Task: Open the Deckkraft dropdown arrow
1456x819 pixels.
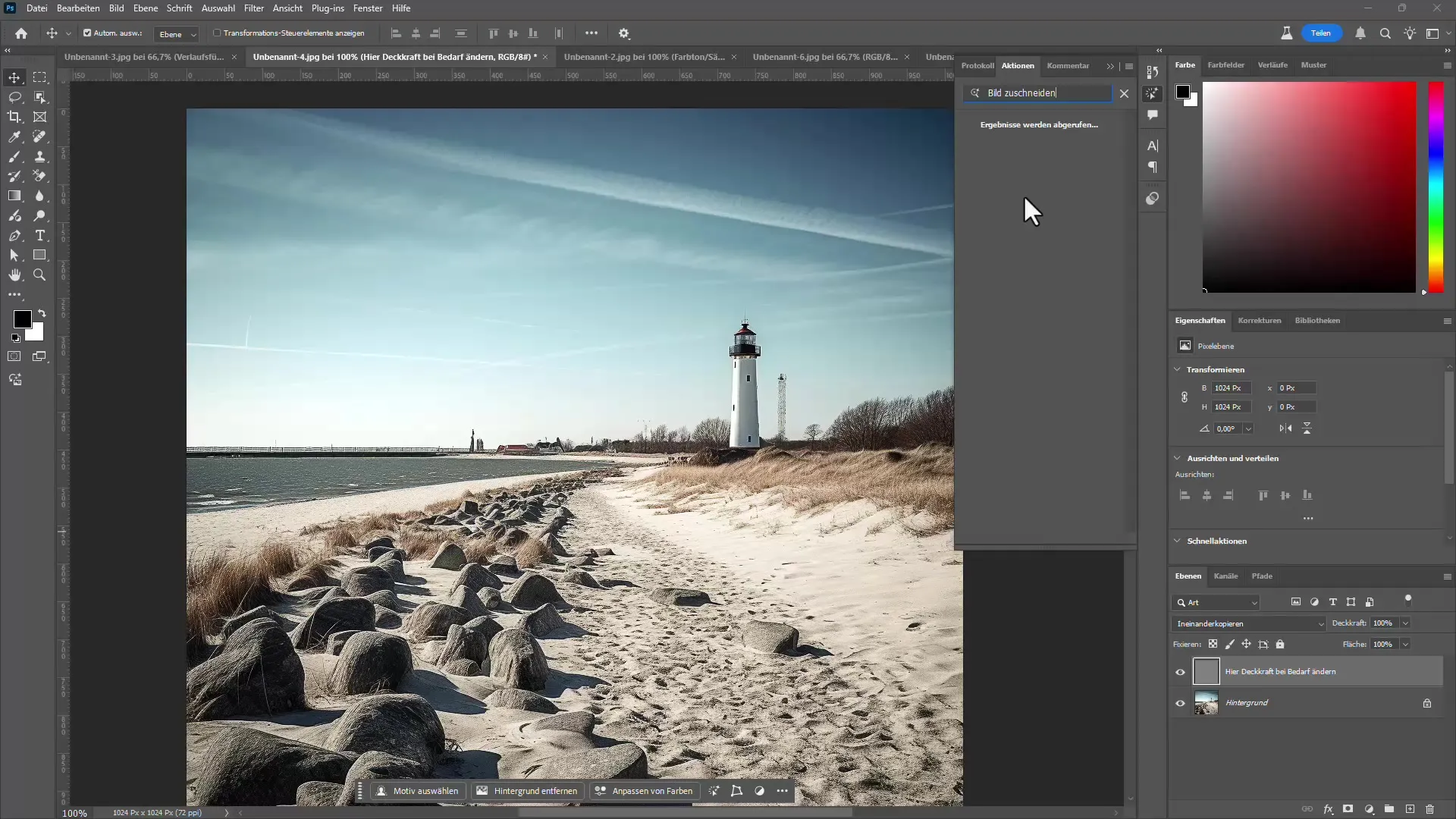Action: [1405, 623]
